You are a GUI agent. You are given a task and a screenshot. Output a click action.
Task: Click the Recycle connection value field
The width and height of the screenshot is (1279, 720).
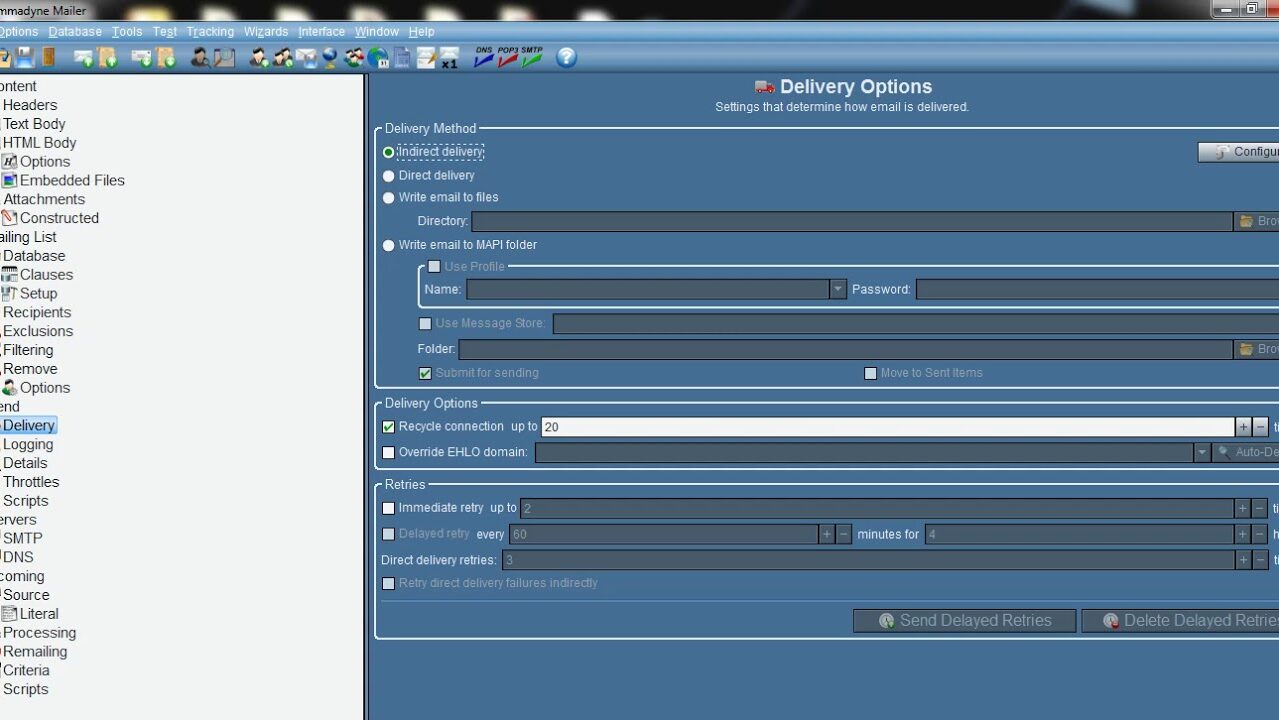[888, 427]
